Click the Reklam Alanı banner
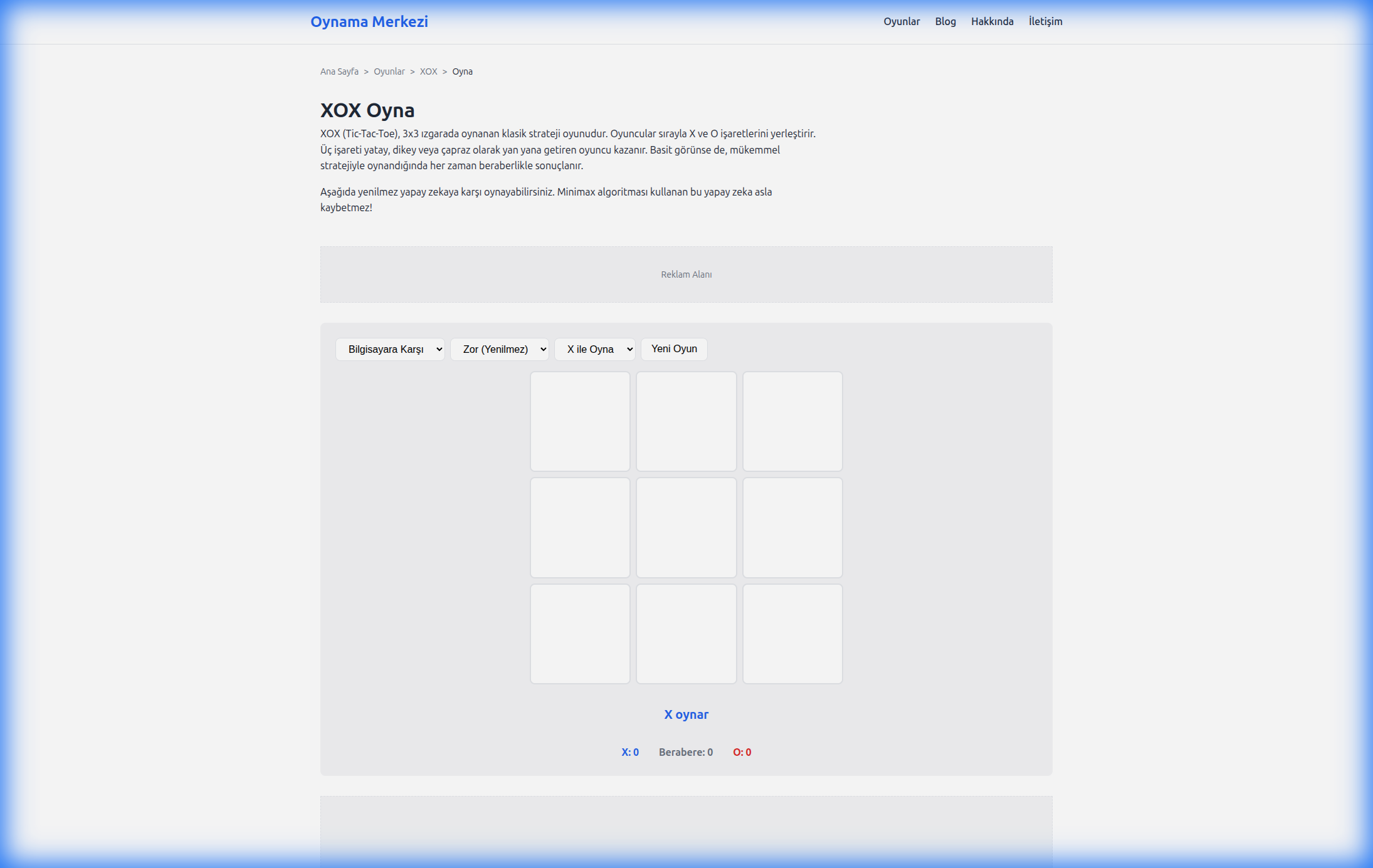Screen dimensions: 1373x868 (686, 275)
